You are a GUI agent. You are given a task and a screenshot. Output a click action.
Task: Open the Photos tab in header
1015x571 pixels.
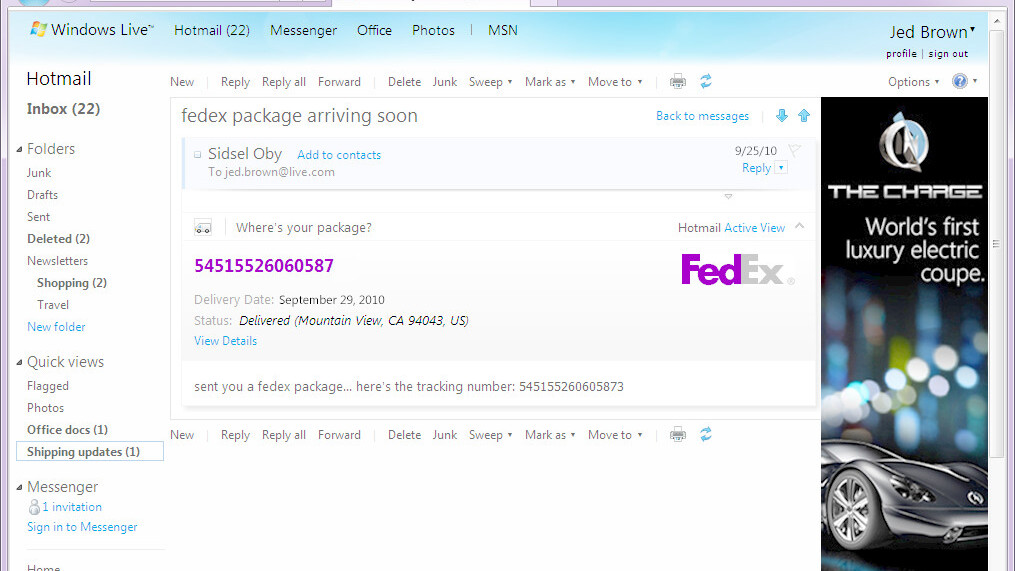coord(433,30)
